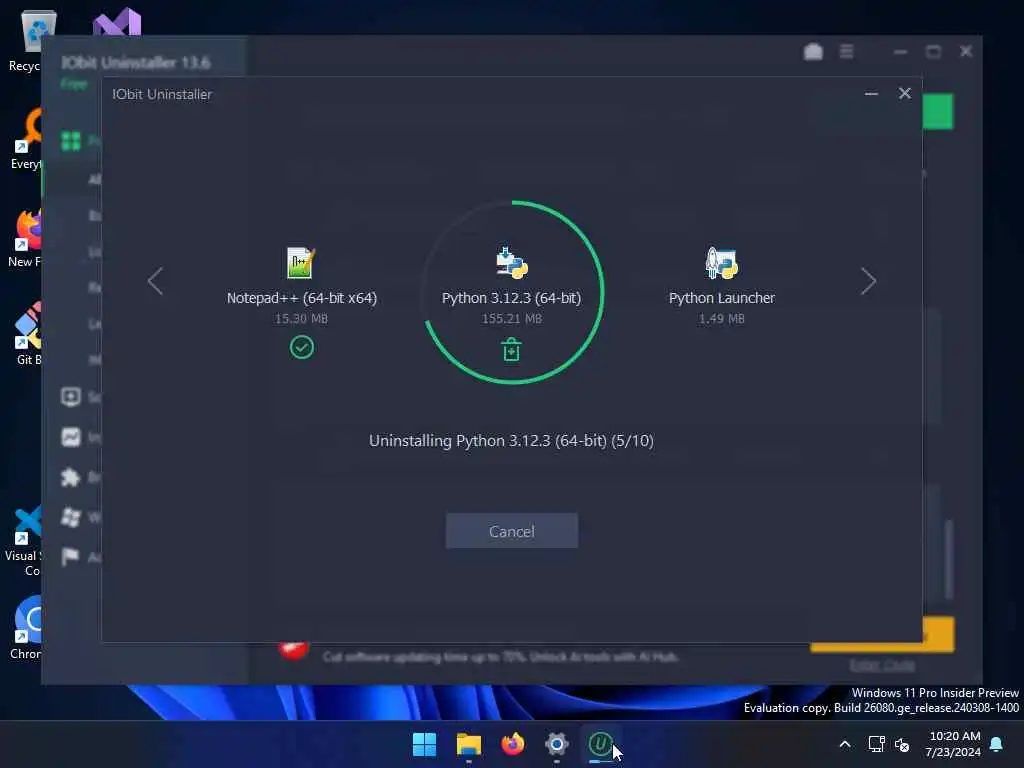The width and height of the screenshot is (1024, 768).
Task: Select the Python 3.12.3 installer icon
Action: (x=511, y=263)
